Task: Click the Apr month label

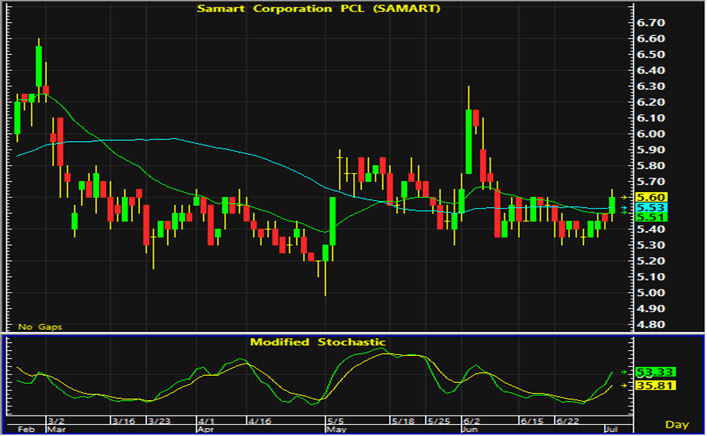Action: click(206, 429)
